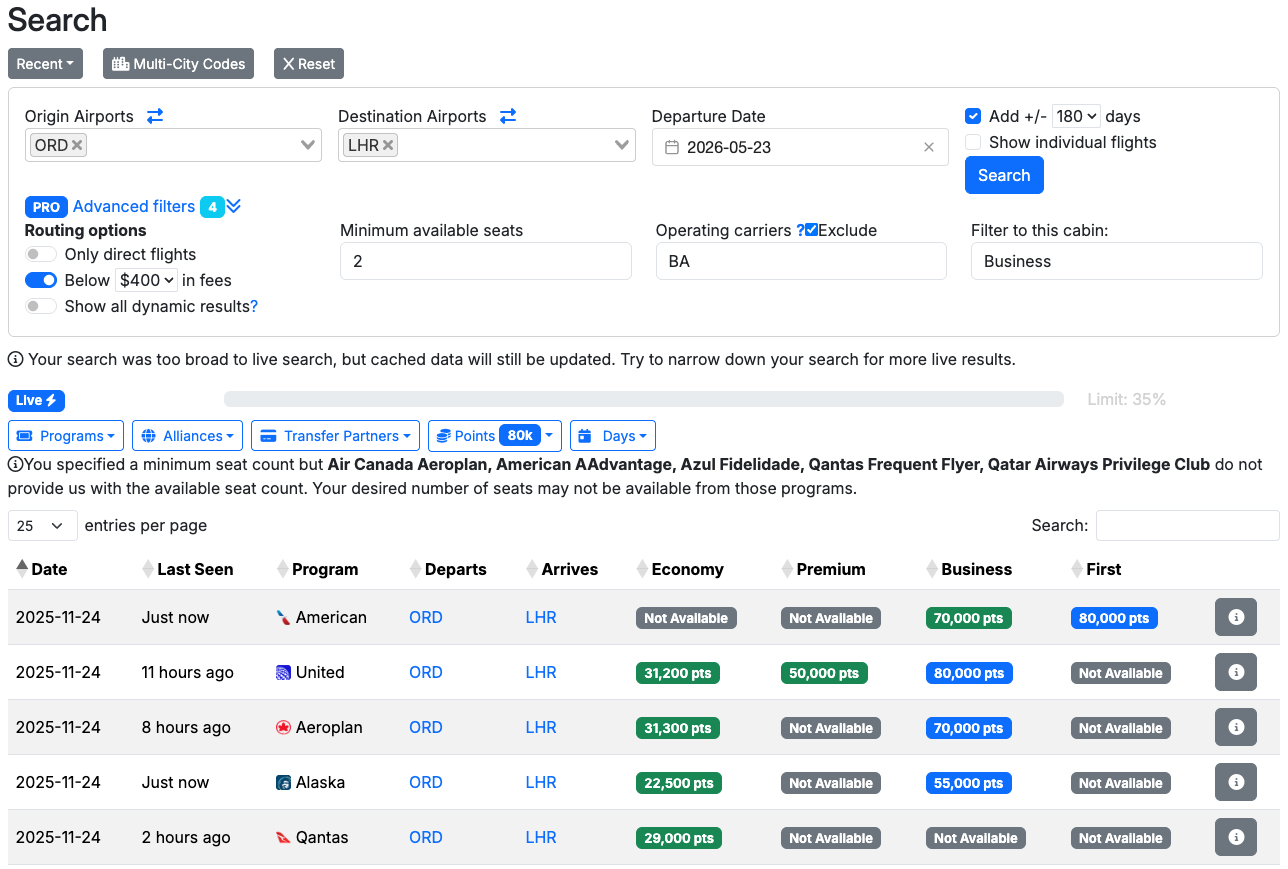Image resolution: width=1288 pixels, height=869 pixels.
Task: Click the info icon on the American row
Action: pos(1235,617)
